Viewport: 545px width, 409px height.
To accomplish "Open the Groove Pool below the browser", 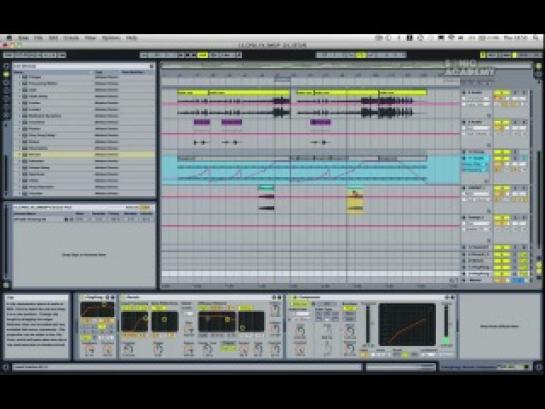I will 6,285.
